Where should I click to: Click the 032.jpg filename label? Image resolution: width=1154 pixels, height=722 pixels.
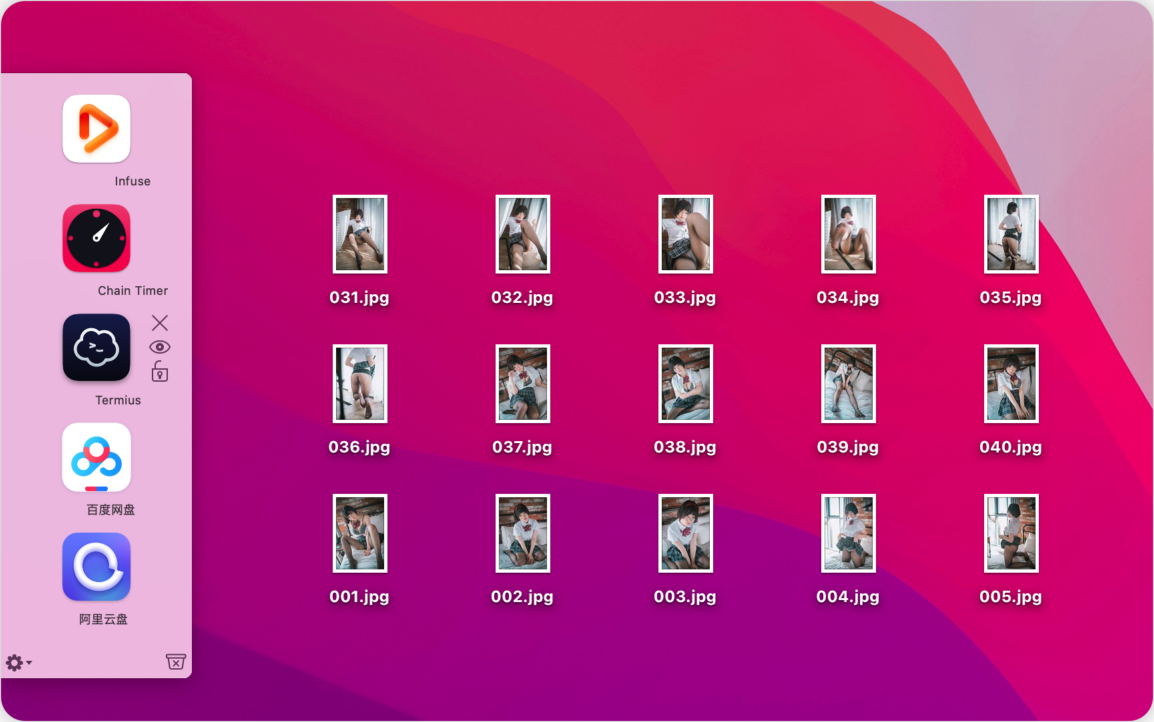pyautogui.click(x=522, y=298)
